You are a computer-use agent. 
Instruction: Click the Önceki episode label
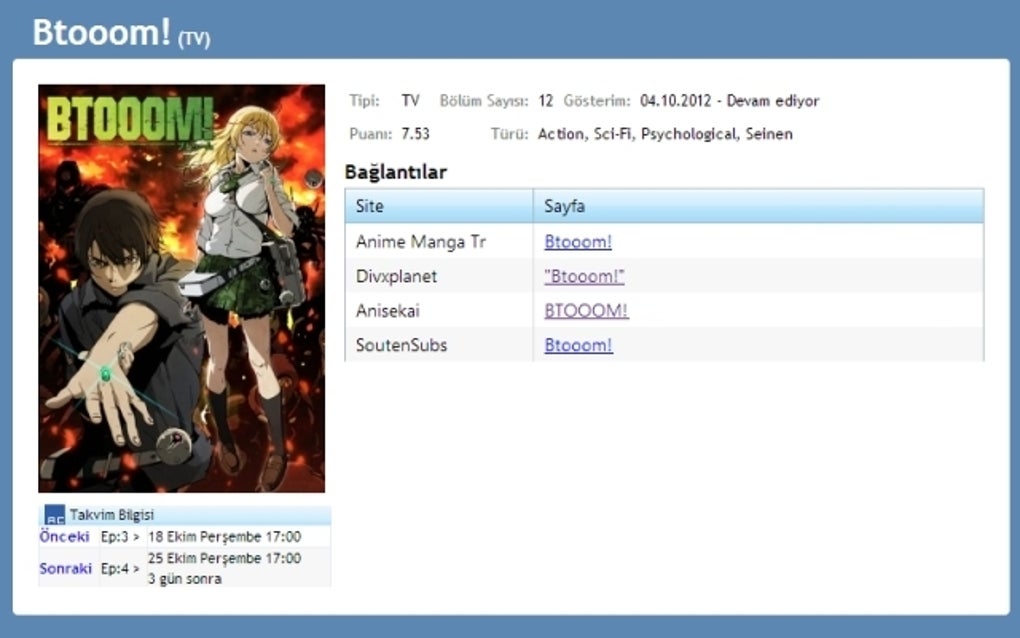(x=64, y=537)
